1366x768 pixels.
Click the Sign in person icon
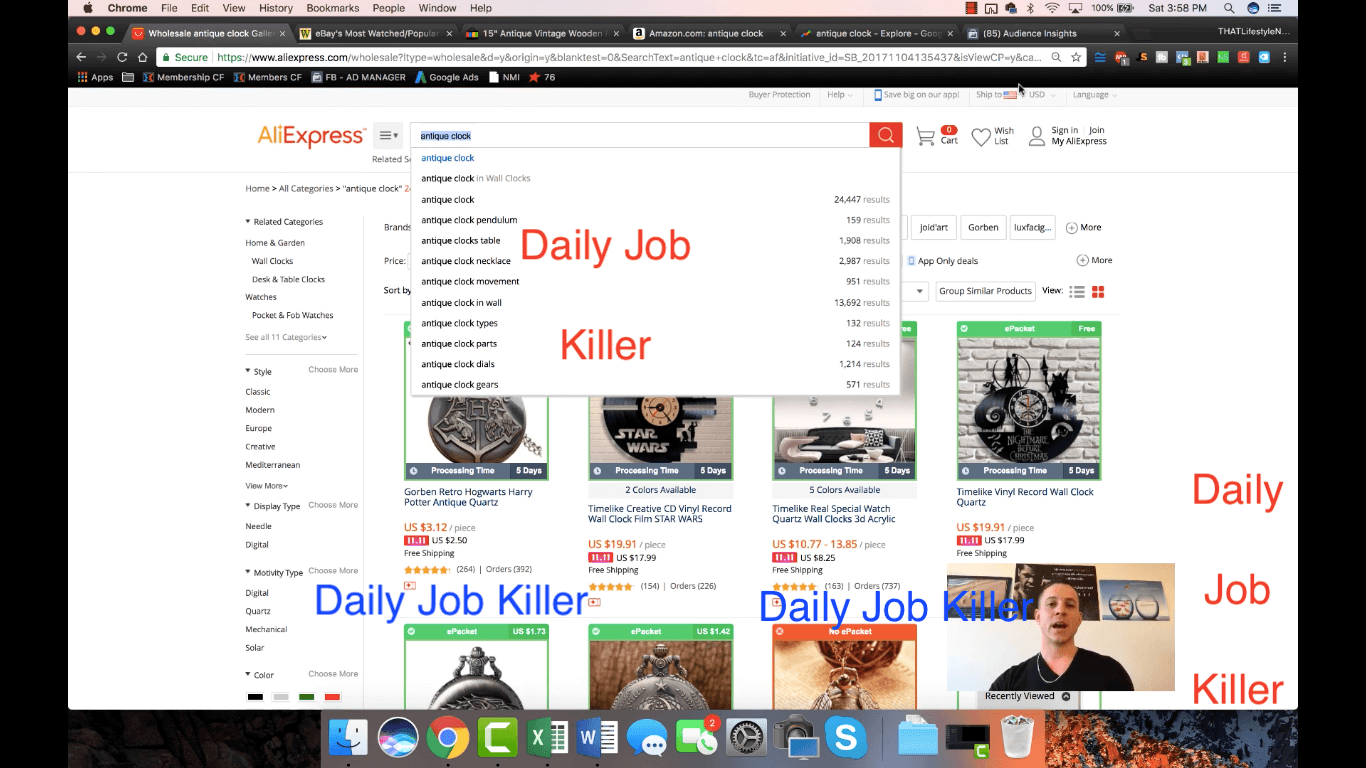[x=1037, y=136]
